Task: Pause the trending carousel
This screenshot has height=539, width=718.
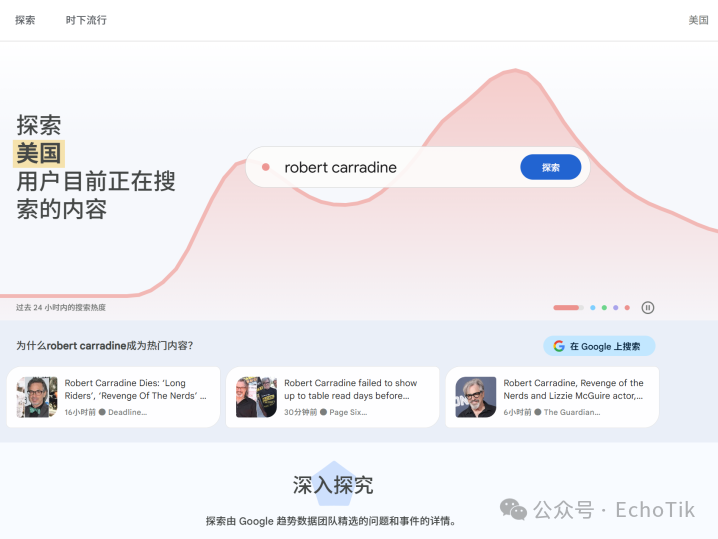Action: pos(647,308)
